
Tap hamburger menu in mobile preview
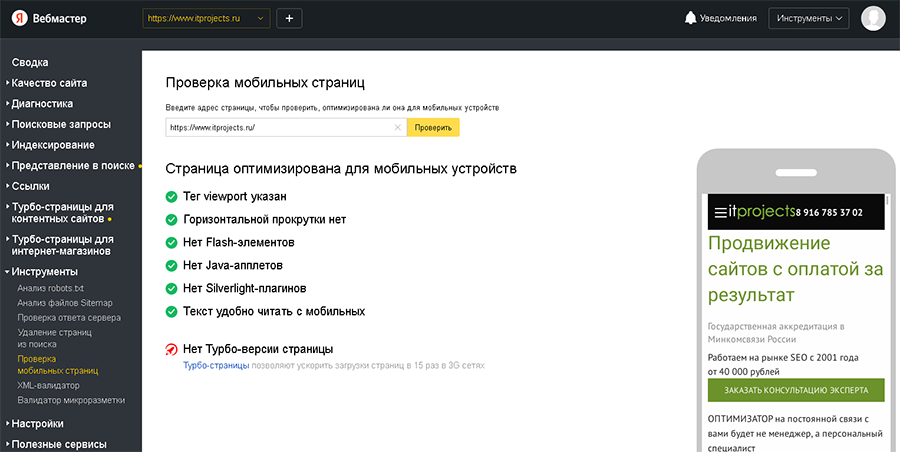[x=720, y=213]
